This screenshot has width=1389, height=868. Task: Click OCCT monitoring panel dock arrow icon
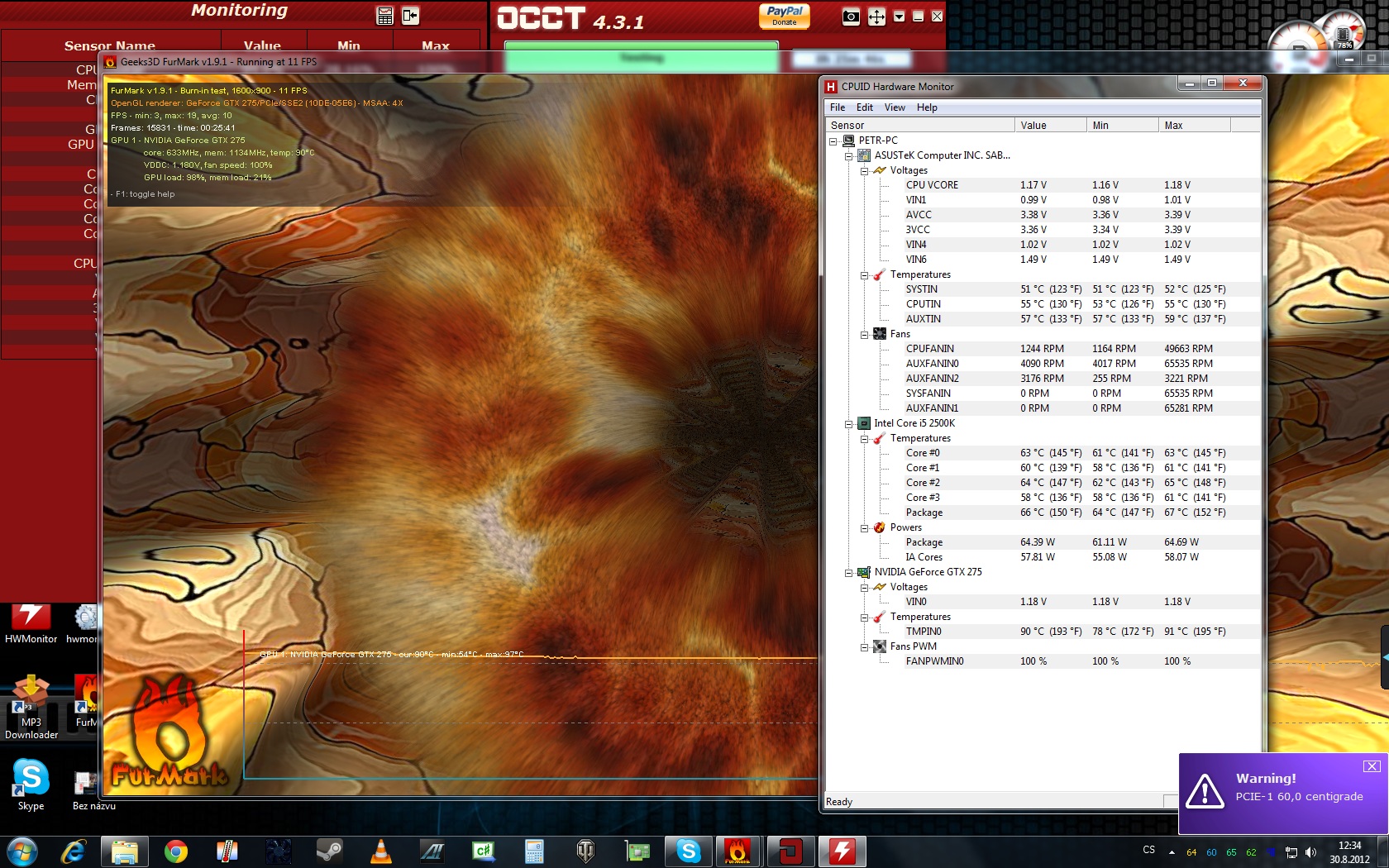tap(411, 16)
